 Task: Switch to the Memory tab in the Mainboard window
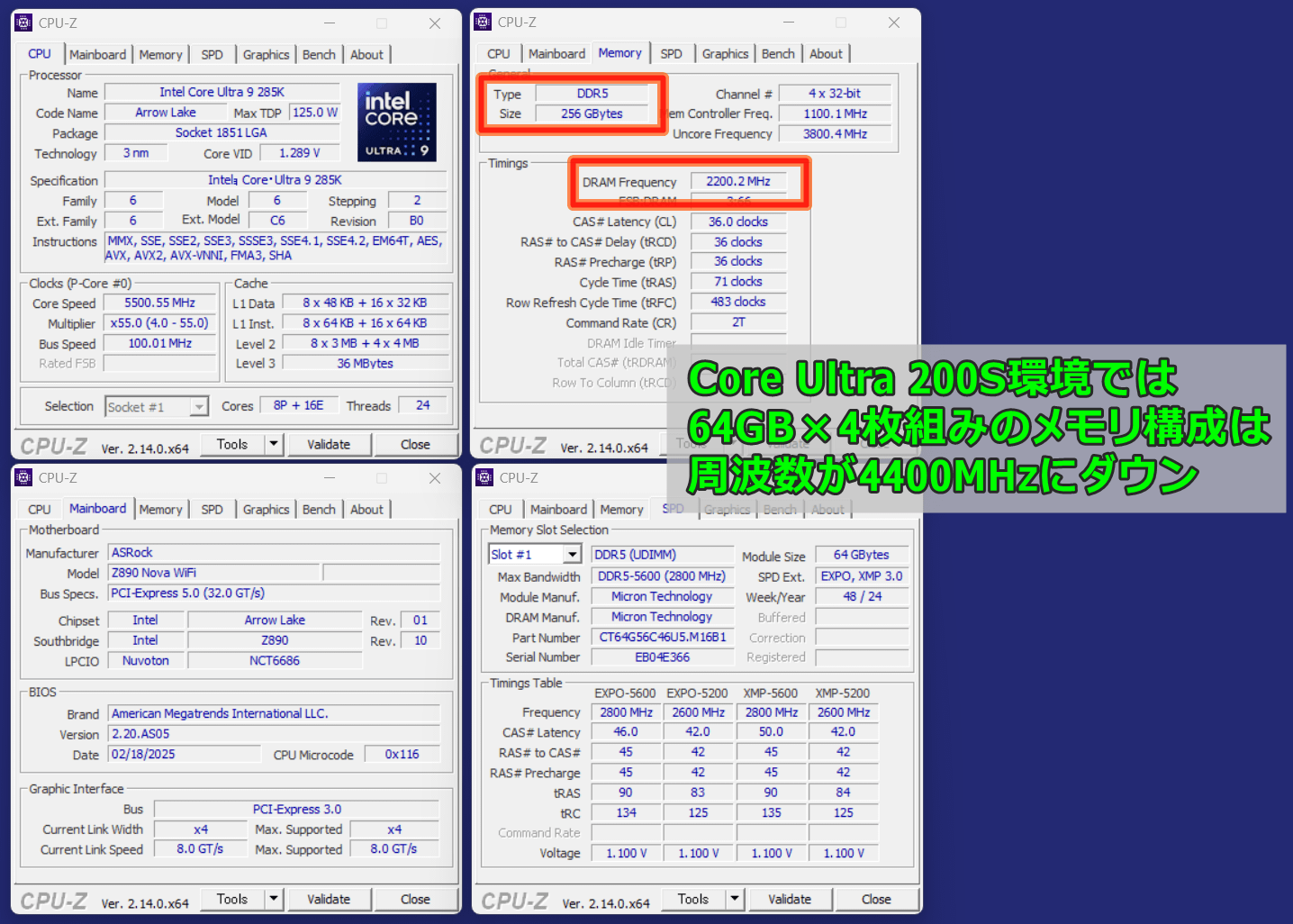pos(161,510)
